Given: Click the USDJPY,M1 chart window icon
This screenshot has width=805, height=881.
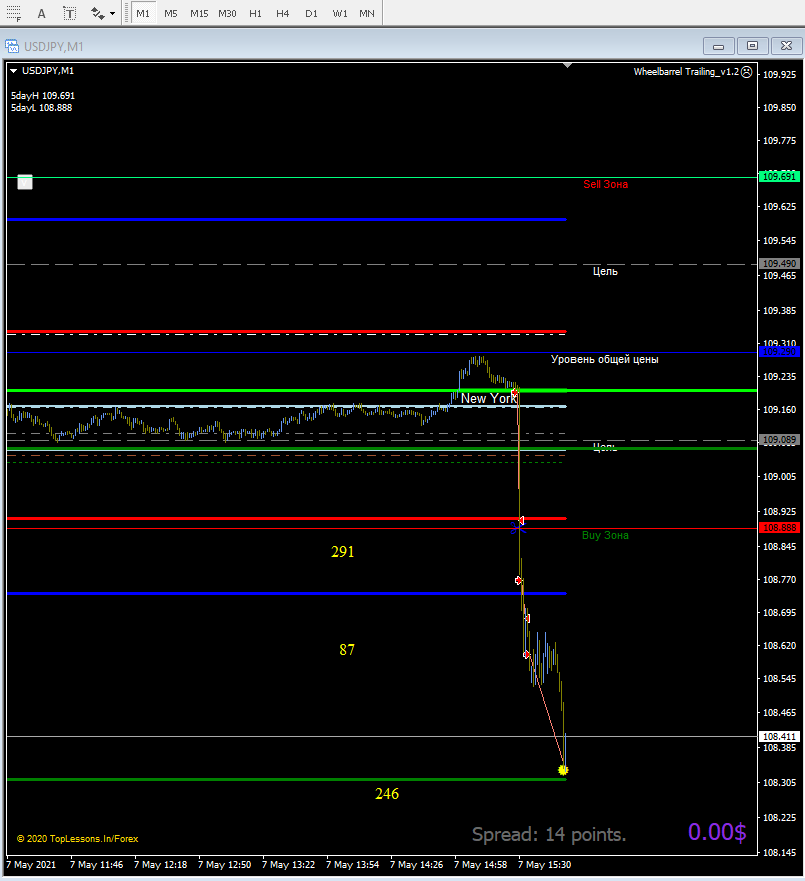Looking at the screenshot, I should [x=12, y=46].
